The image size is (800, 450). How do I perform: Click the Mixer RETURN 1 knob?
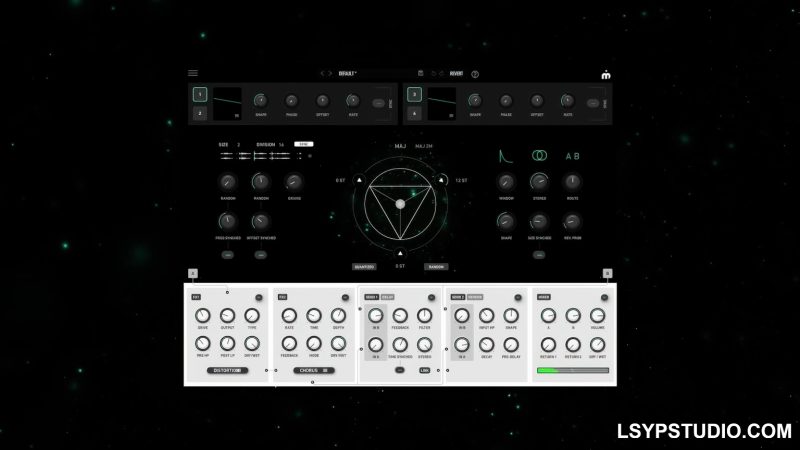[x=548, y=345]
